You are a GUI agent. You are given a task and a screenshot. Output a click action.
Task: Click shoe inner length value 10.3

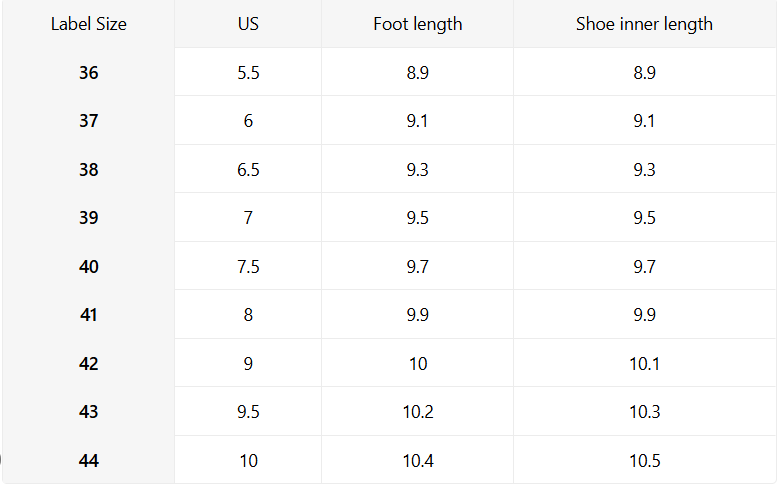click(x=644, y=412)
